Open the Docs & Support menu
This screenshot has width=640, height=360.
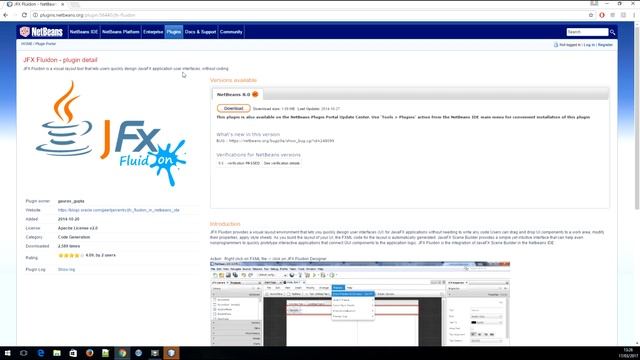pyautogui.click(x=200, y=32)
